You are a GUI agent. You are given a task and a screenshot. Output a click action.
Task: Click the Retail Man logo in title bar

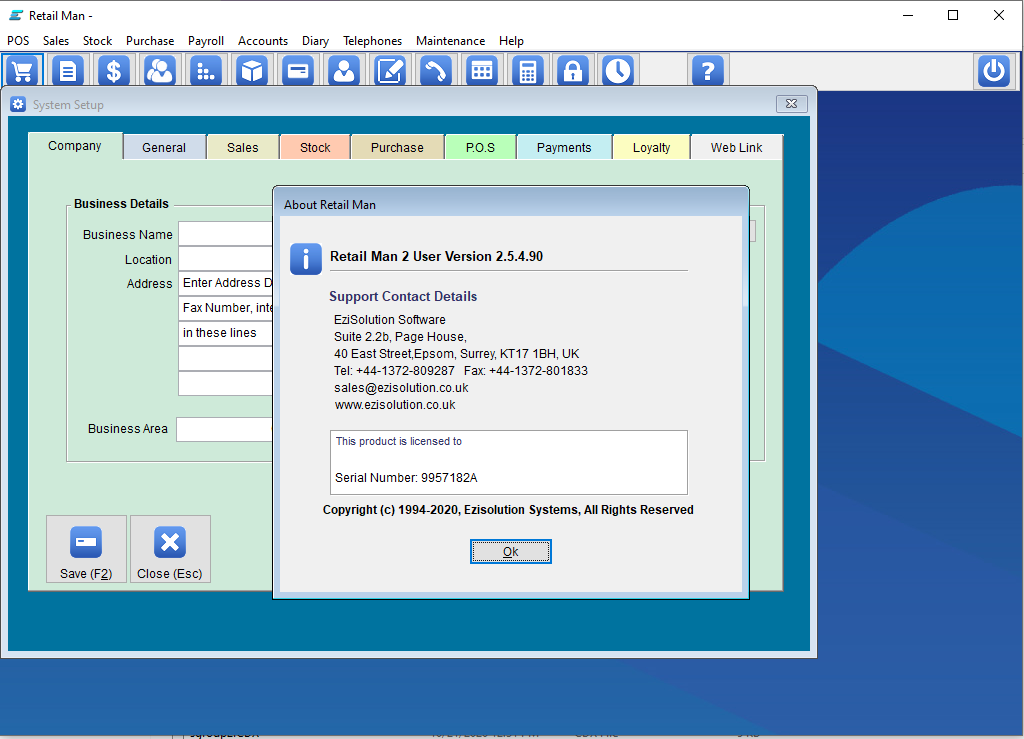pos(16,15)
